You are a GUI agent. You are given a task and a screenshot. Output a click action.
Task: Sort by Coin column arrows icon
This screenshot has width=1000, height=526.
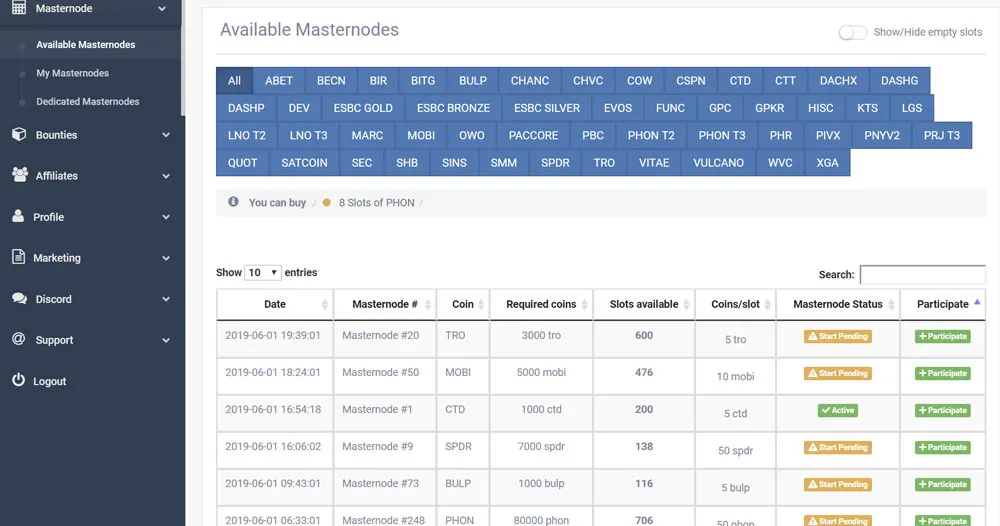point(481,305)
